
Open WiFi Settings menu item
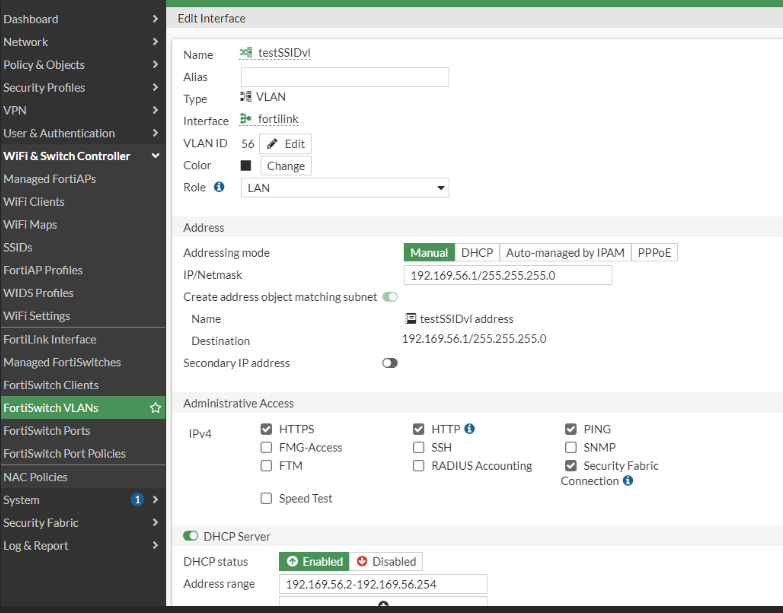83,316
